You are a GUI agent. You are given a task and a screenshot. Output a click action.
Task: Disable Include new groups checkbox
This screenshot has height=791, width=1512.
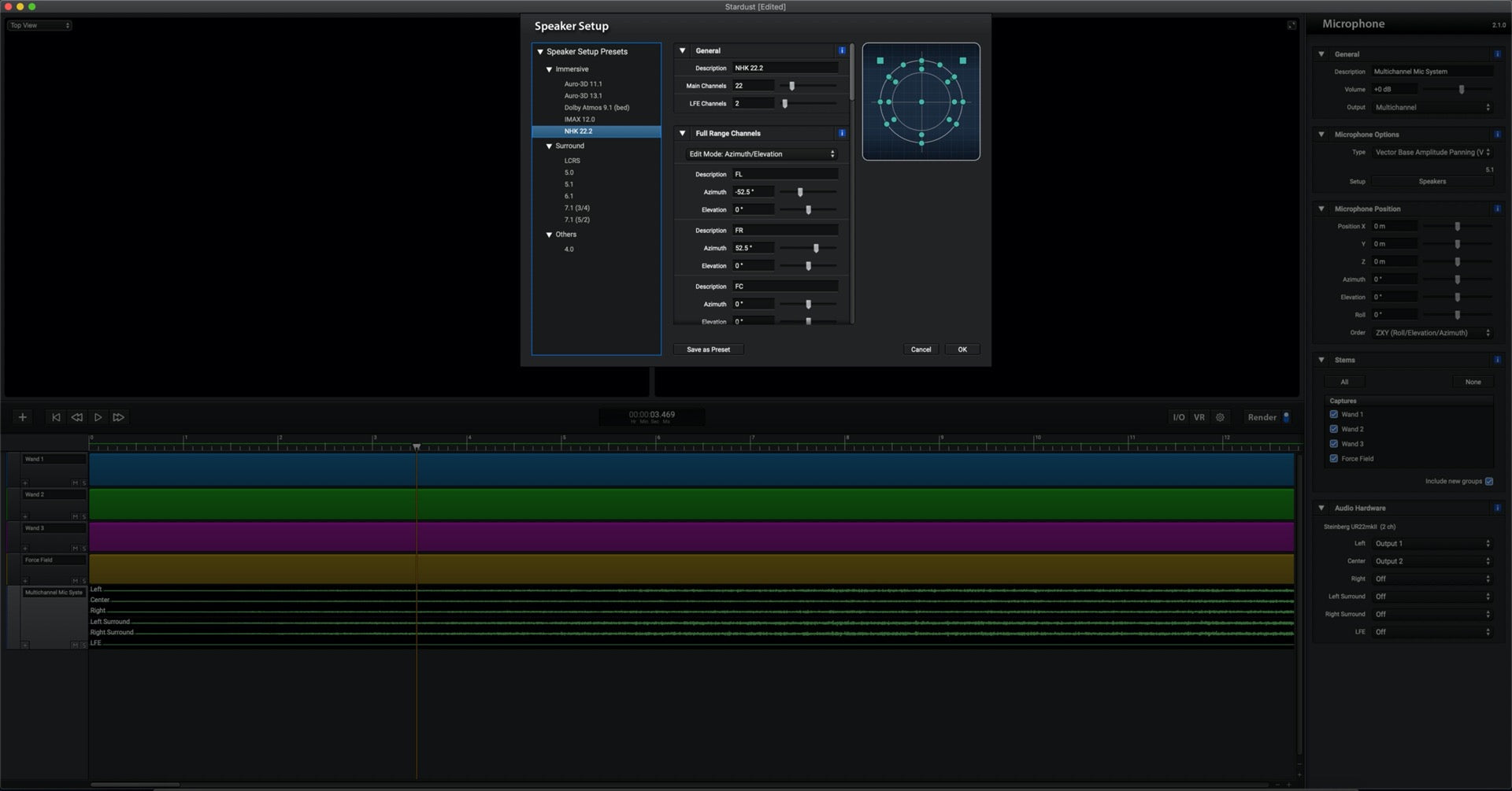1488,481
